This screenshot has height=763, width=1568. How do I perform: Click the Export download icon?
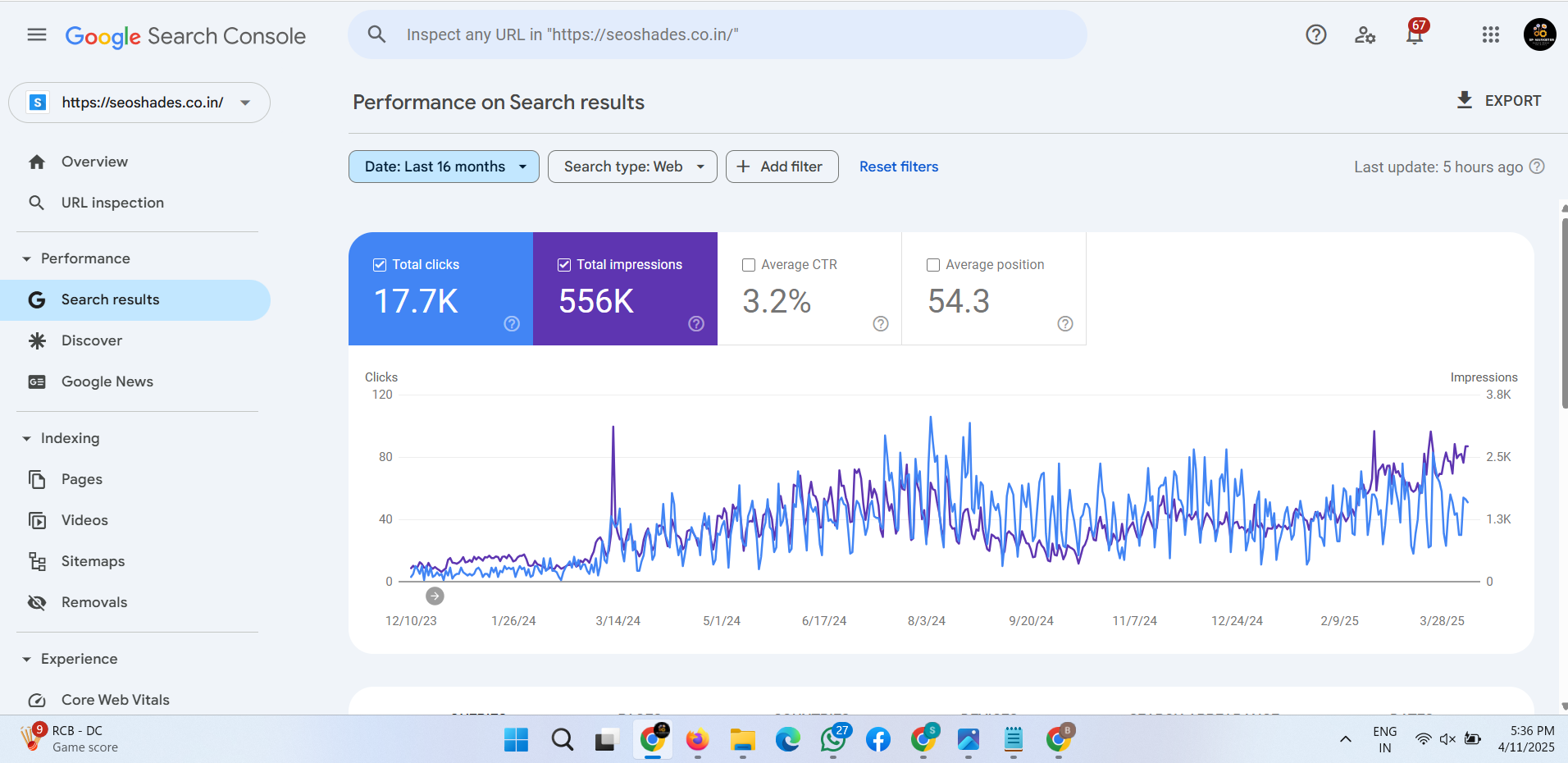1464,100
